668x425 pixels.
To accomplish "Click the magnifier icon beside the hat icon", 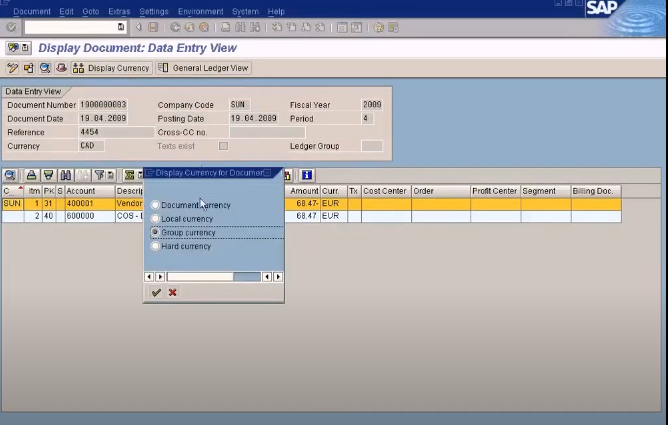I will click(45, 68).
